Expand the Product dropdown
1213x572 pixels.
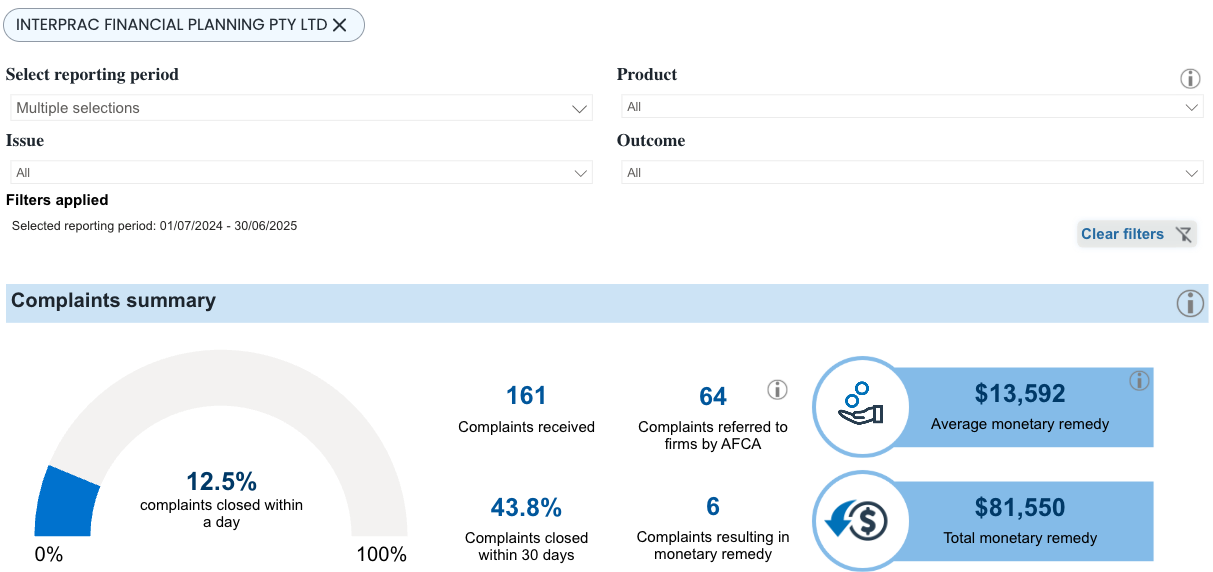coord(911,107)
